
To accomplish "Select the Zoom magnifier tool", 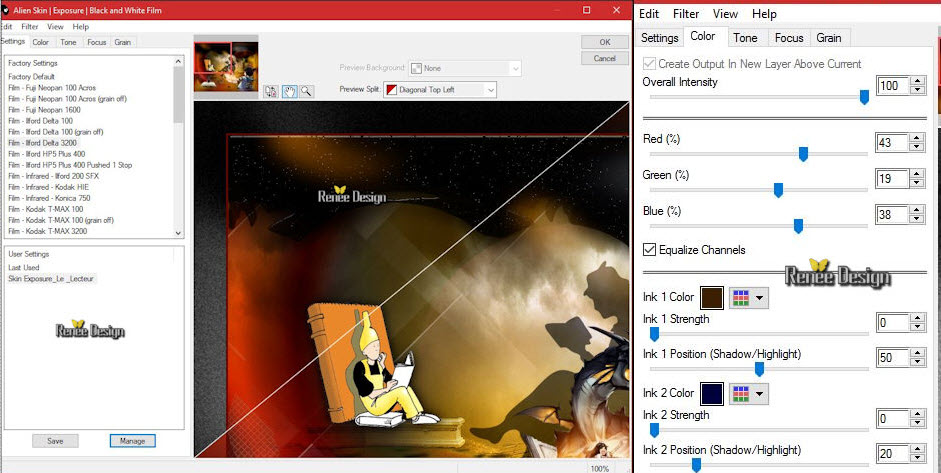I will 306,91.
